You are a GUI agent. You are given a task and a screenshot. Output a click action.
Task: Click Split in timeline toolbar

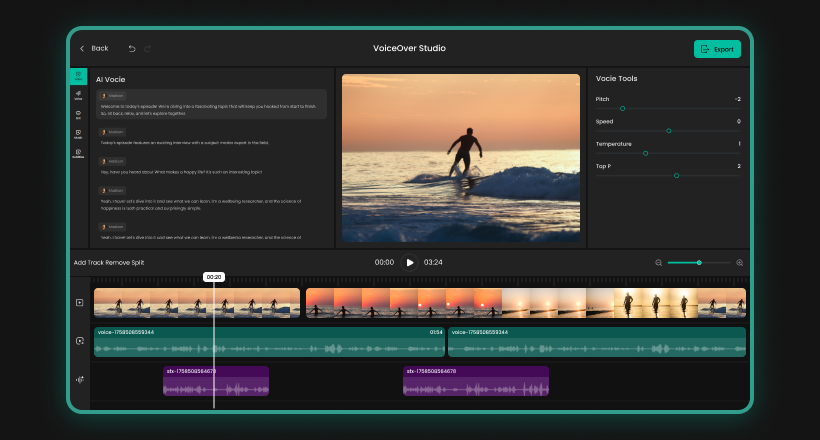pos(138,263)
